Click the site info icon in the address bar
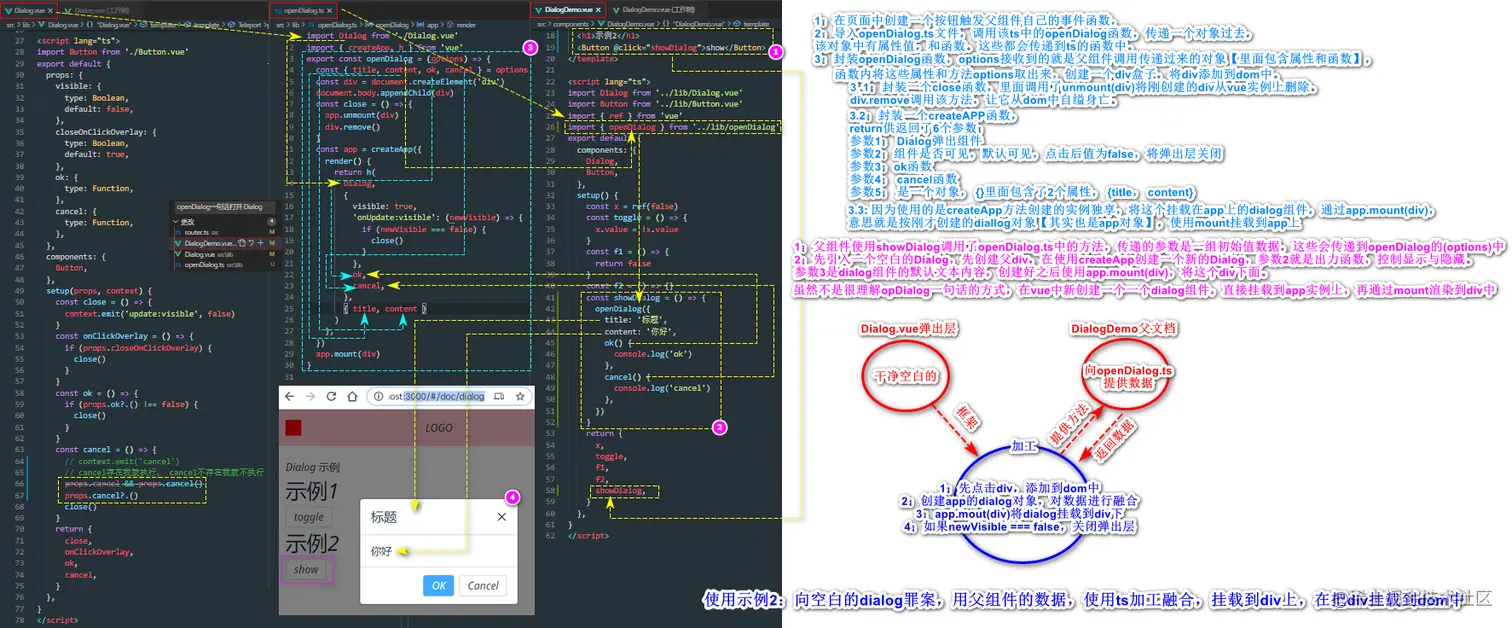 pyautogui.click(x=378, y=397)
